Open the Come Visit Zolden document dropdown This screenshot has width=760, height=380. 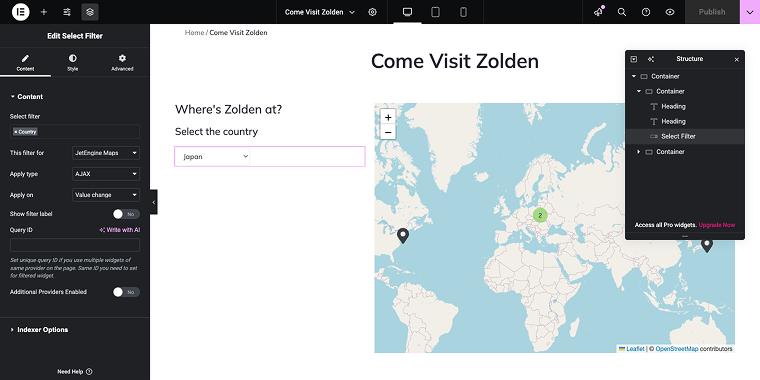[x=319, y=12]
